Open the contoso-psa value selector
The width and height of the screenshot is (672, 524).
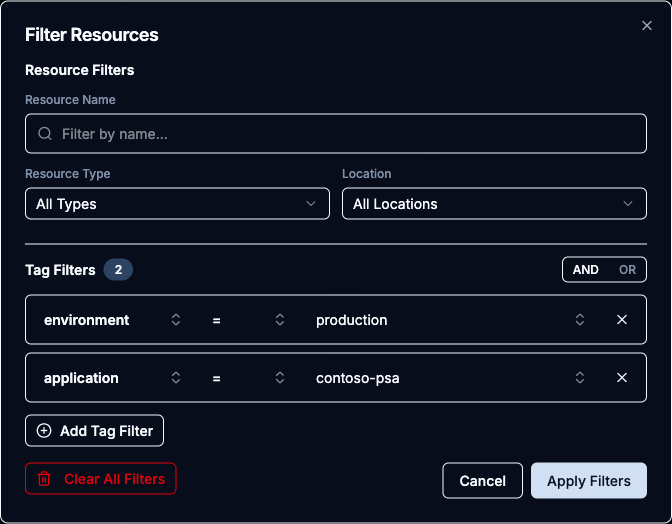coord(450,378)
